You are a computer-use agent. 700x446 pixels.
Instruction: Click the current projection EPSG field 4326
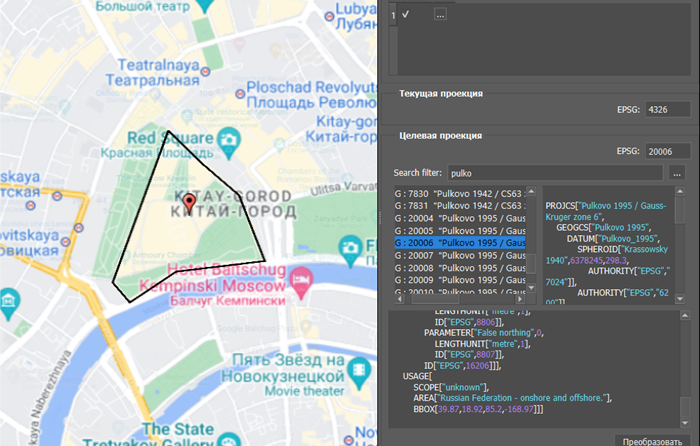coord(668,109)
